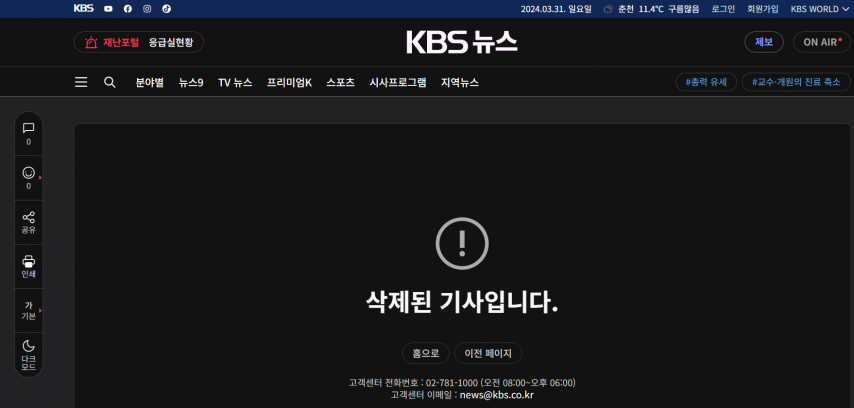Screen dimensions: 854x408
Task: Open comments from the sidebar speech bubble
Action: [28, 134]
